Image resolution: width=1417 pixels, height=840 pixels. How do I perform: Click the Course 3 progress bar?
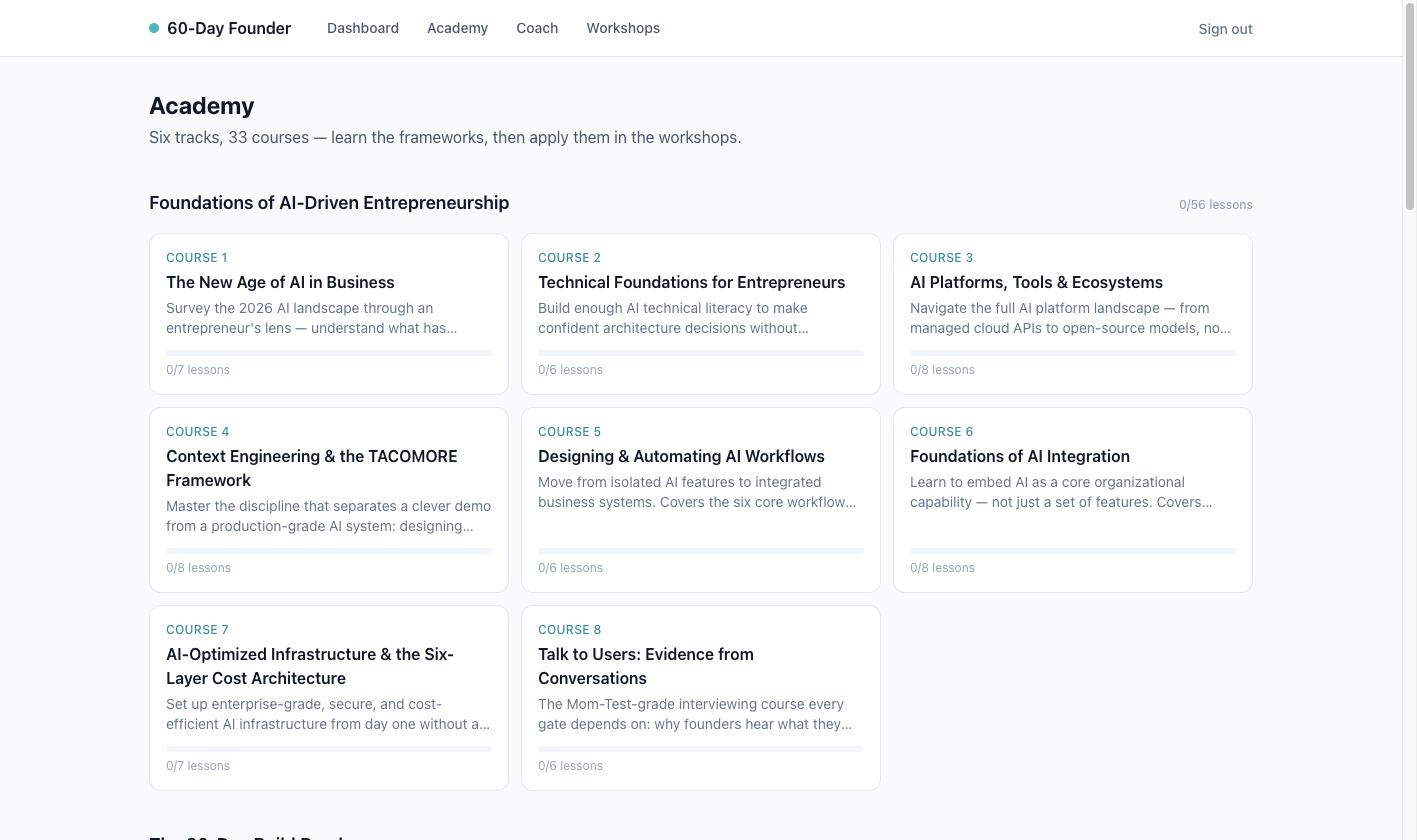click(x=1073, y=353)
